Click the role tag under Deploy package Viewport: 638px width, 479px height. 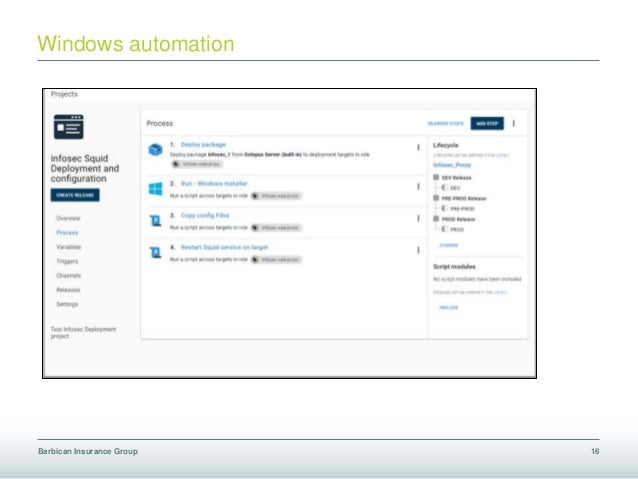(x=197, y=164)
